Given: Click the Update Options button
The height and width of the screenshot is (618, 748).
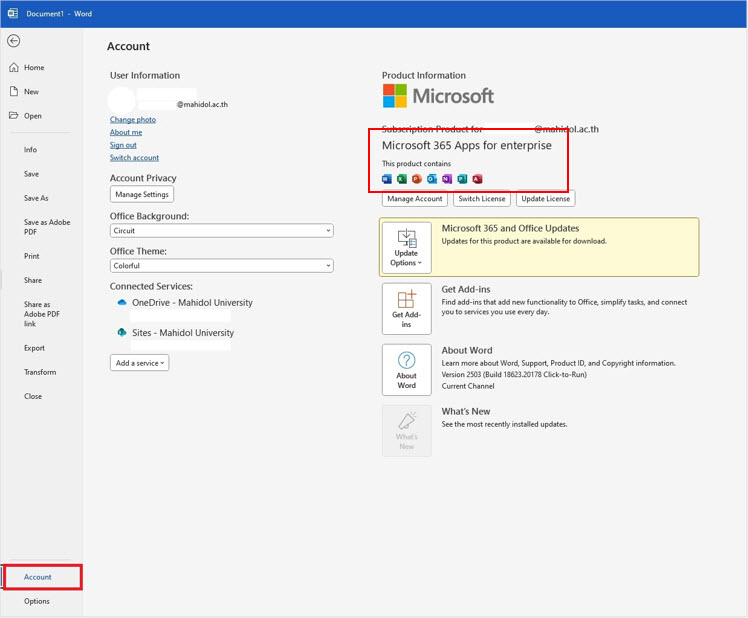Looking at the screenshot, I should click(x=407, y=247).
